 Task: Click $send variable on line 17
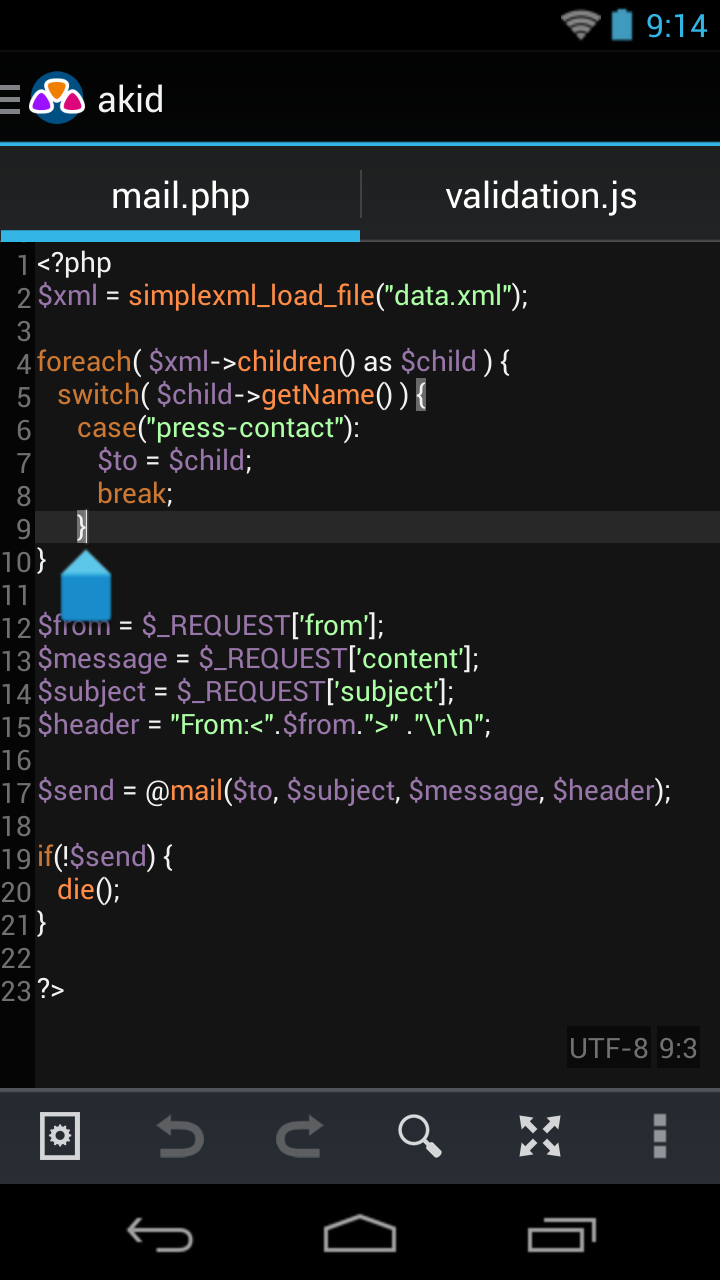77,791
